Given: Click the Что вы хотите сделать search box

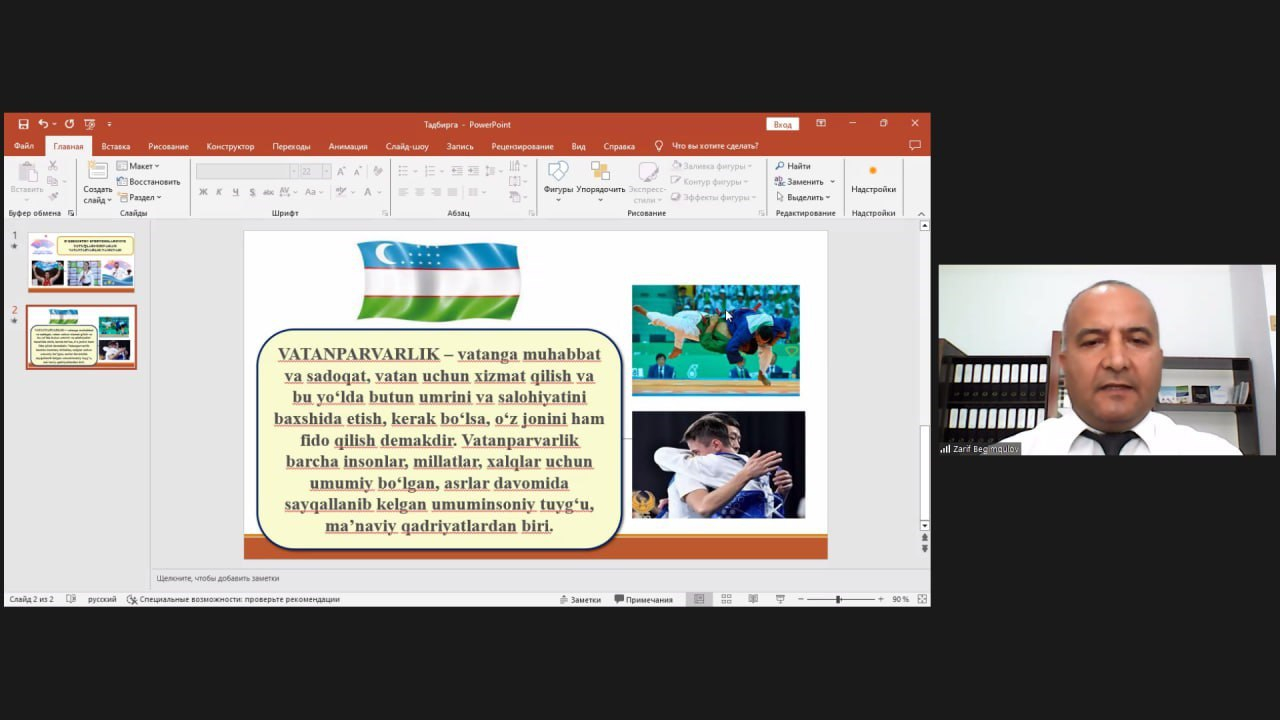Looking at the screenshot, I should pos(715,146).
